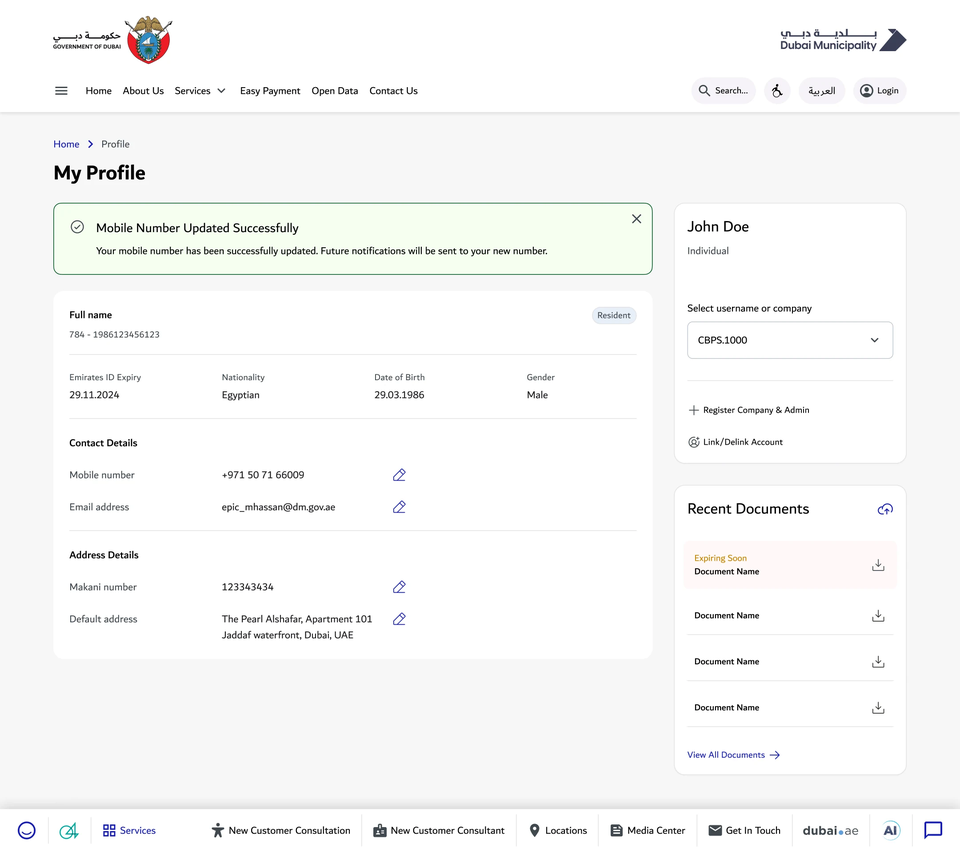This screenshot has height=852, width=960.
Task: Open the Open Data menu item
Action: (x=335, y=91)
